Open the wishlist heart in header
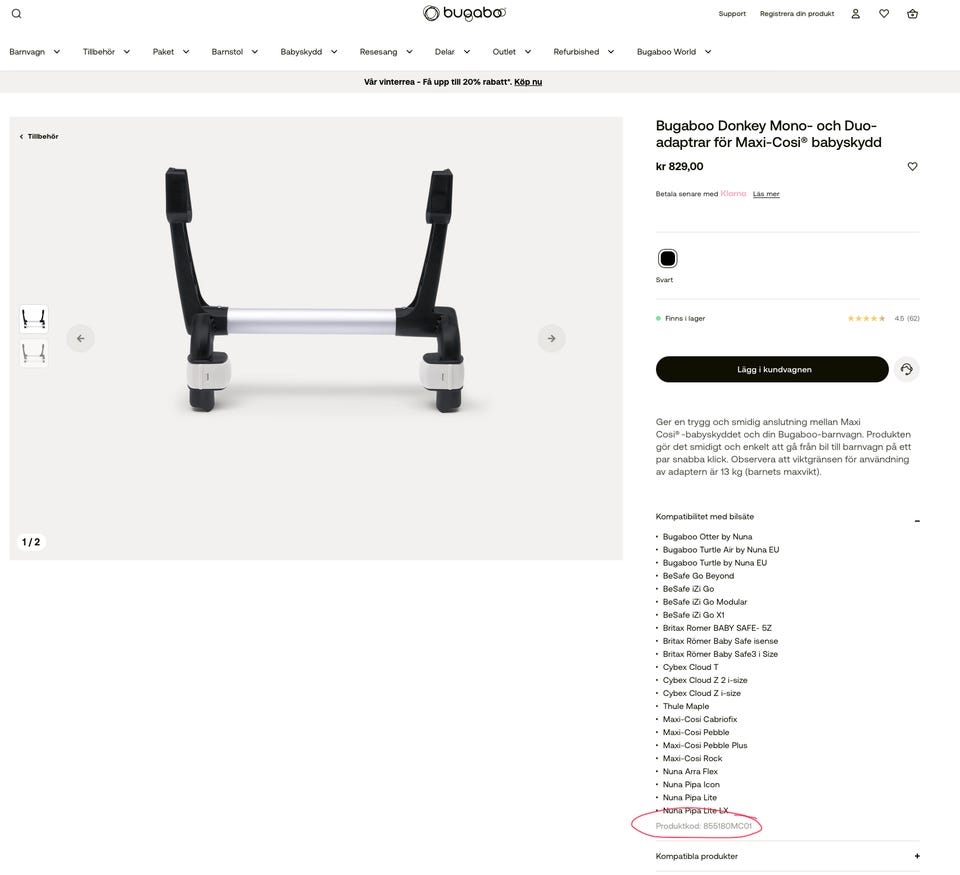960x875 pixels. (883, 13)
